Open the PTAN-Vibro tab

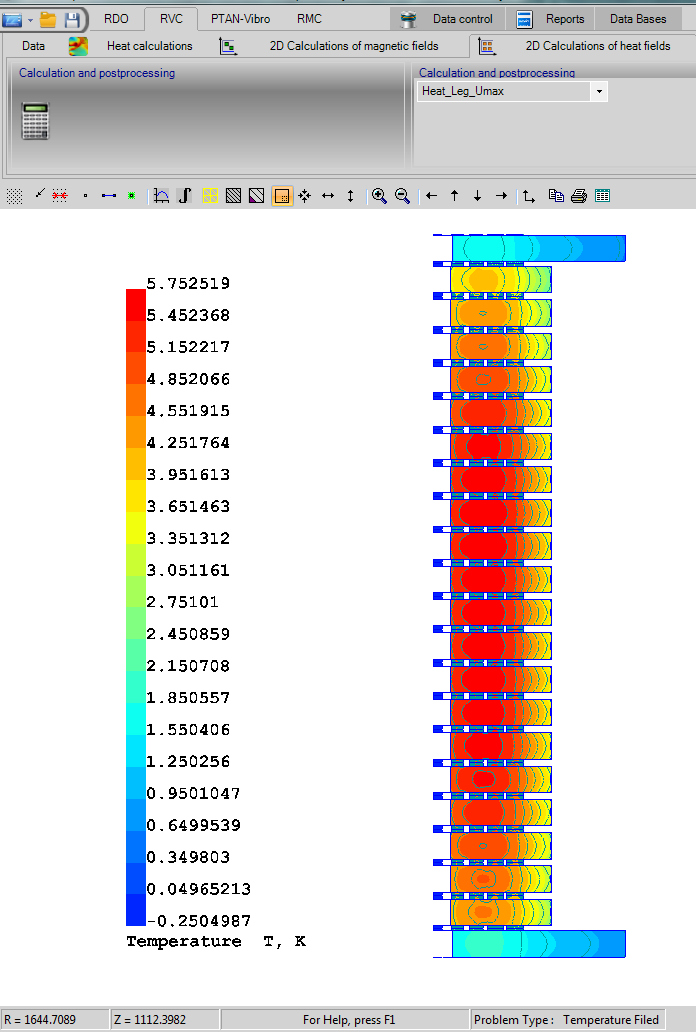pos(240,19)
